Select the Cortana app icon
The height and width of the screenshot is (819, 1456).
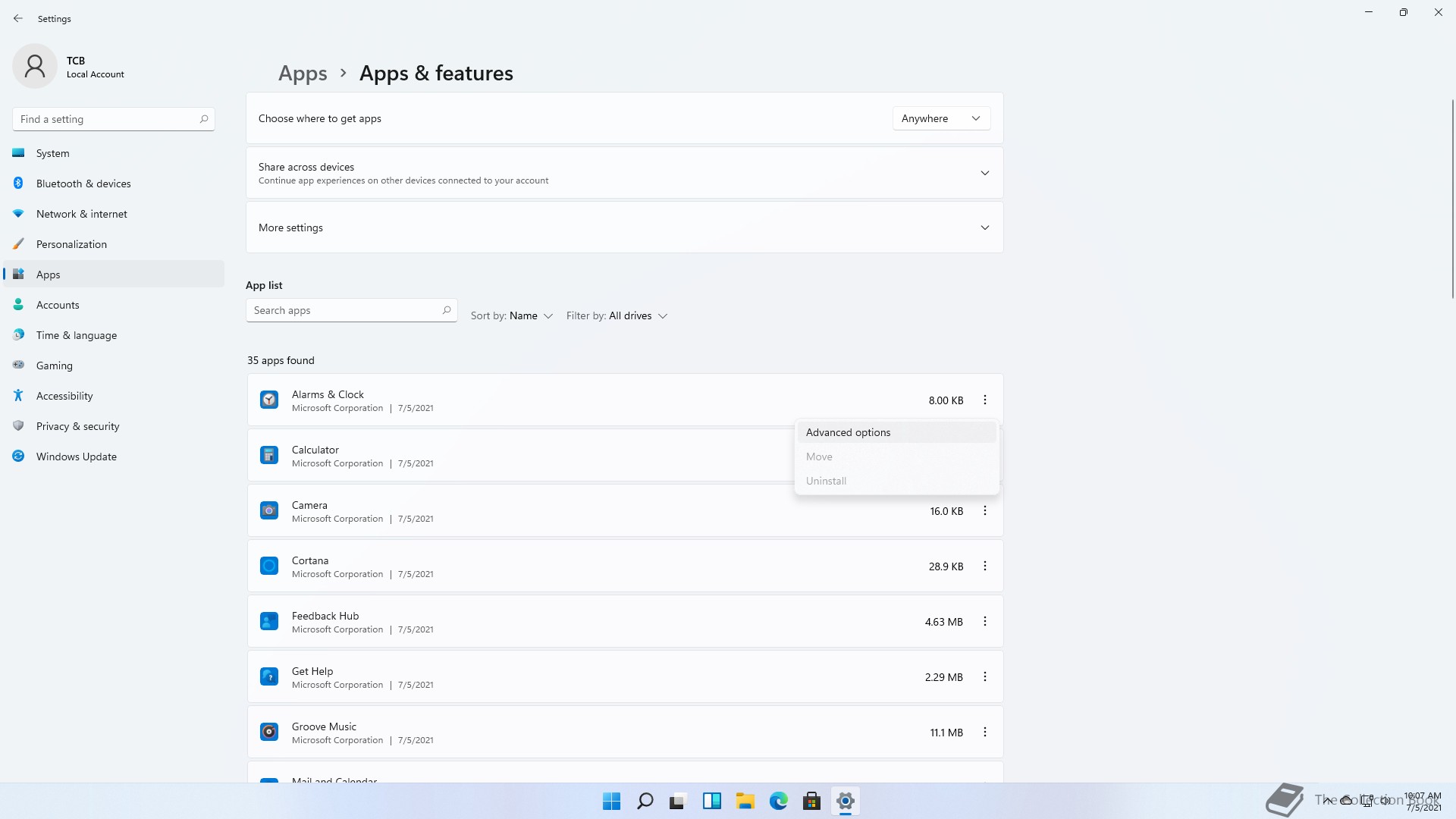269,566
